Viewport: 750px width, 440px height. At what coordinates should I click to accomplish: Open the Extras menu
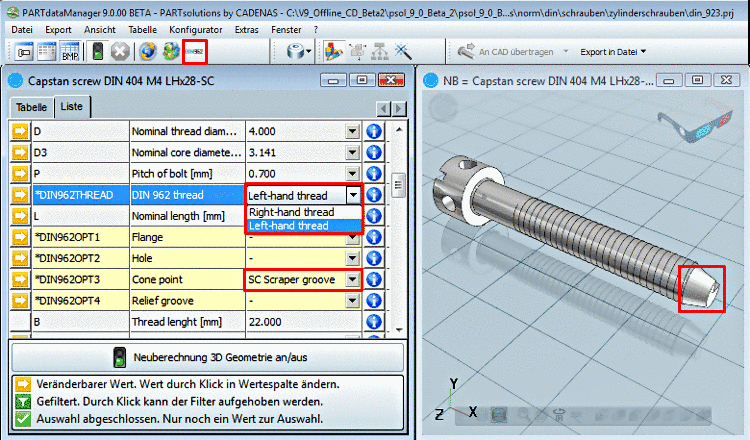[246, 30]
